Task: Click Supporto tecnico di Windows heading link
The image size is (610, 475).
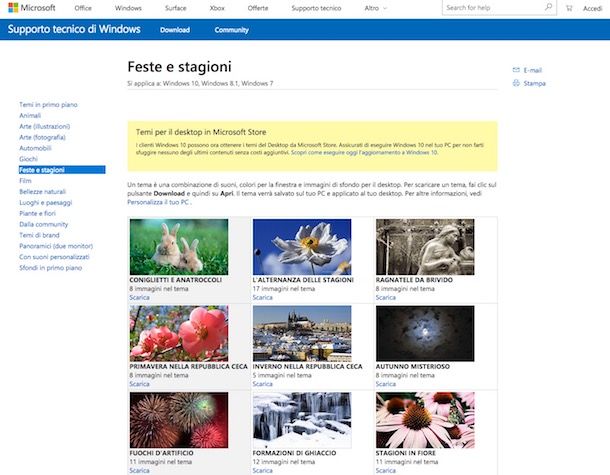Action: pos(74,29)
